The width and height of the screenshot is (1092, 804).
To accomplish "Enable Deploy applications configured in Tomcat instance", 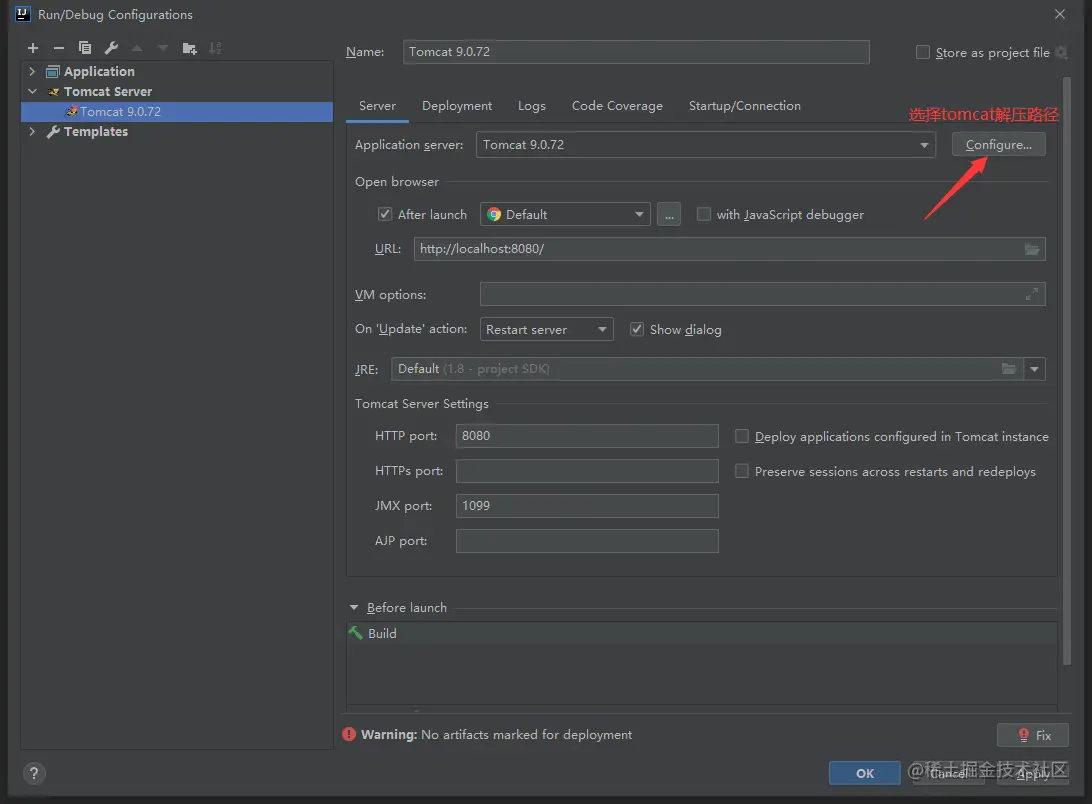I will coord(742,436).
